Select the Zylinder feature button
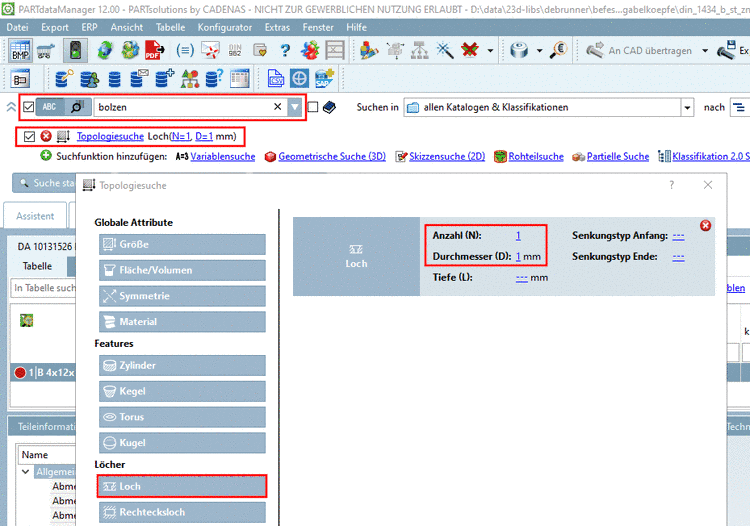750x526 pixels. click(182, 365)
